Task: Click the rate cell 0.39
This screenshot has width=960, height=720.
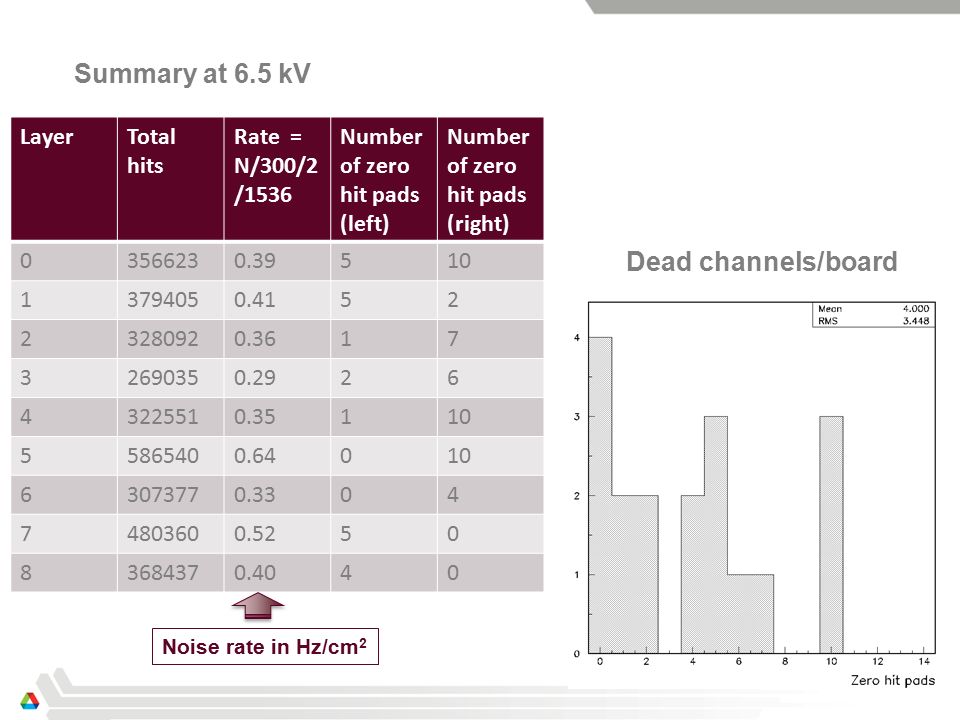Action: tap(277, 261)
